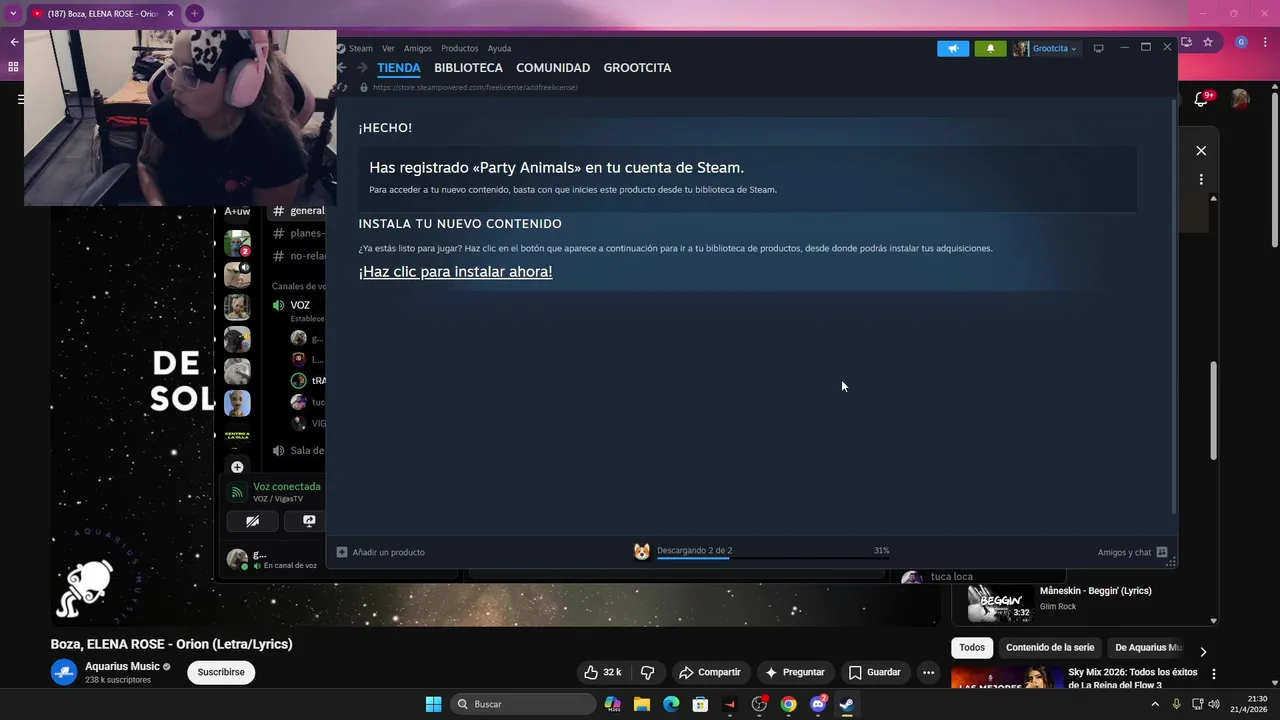1280x720 pixels.
Task: Open Måneskin - Beggin' video thumbnail
Action: pos(1000,603)
